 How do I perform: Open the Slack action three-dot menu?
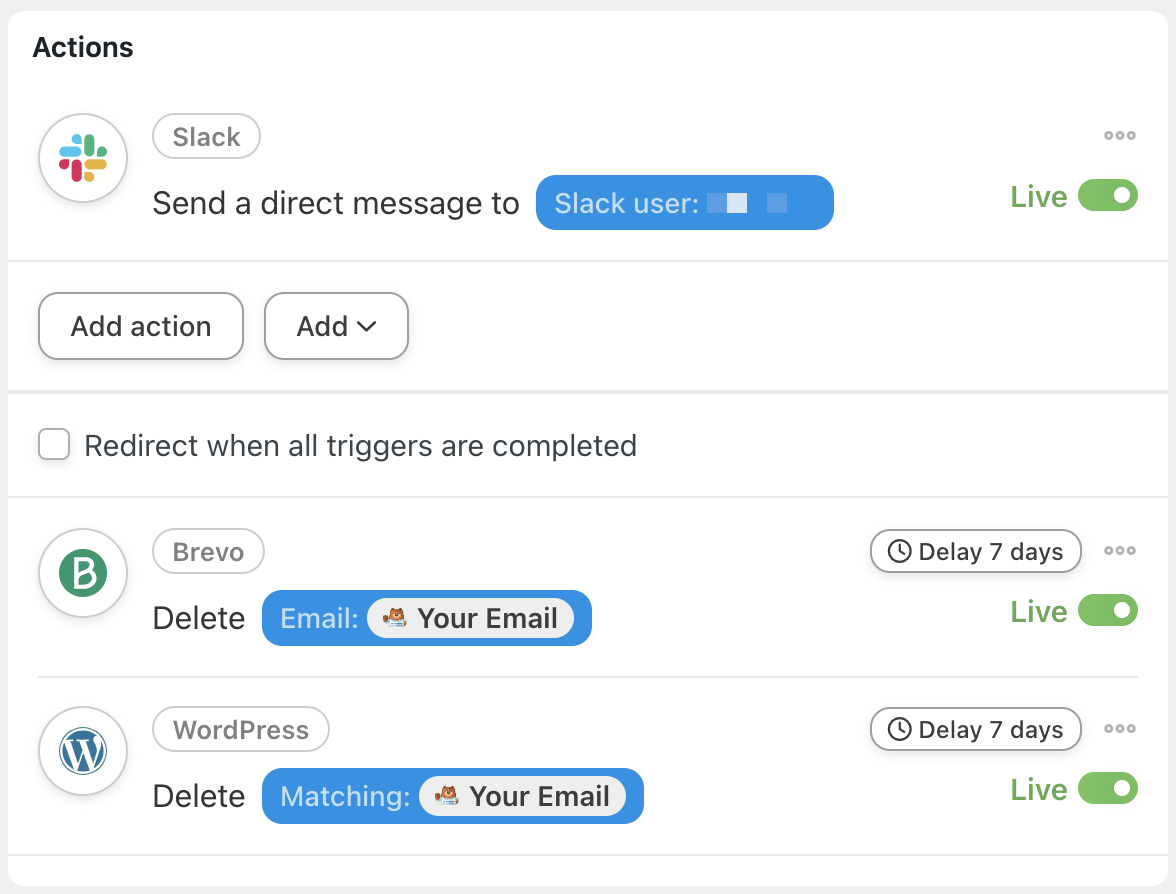coord(1119,136)
